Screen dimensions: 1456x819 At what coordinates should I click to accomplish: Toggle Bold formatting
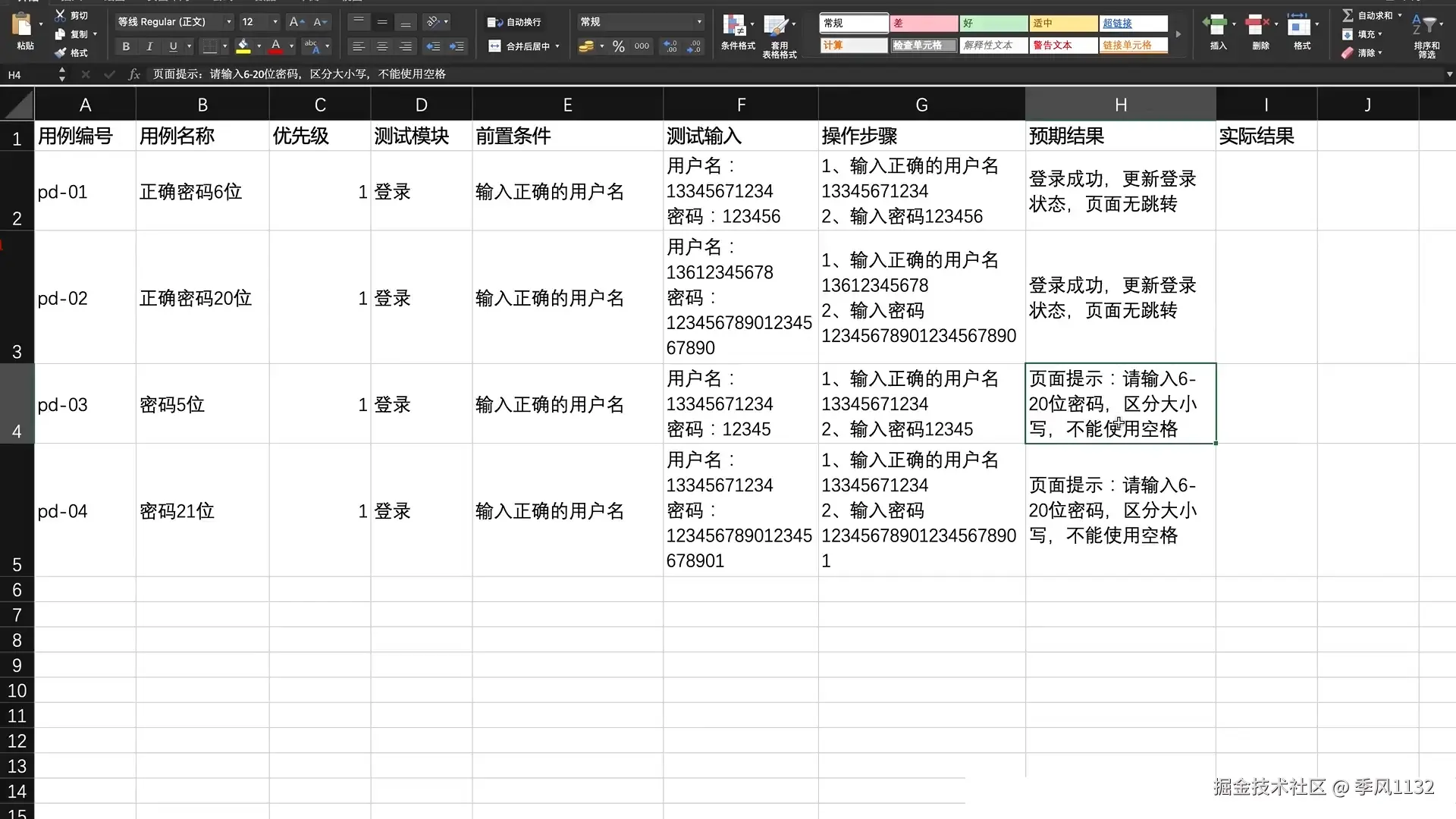(x=126, y=46)
